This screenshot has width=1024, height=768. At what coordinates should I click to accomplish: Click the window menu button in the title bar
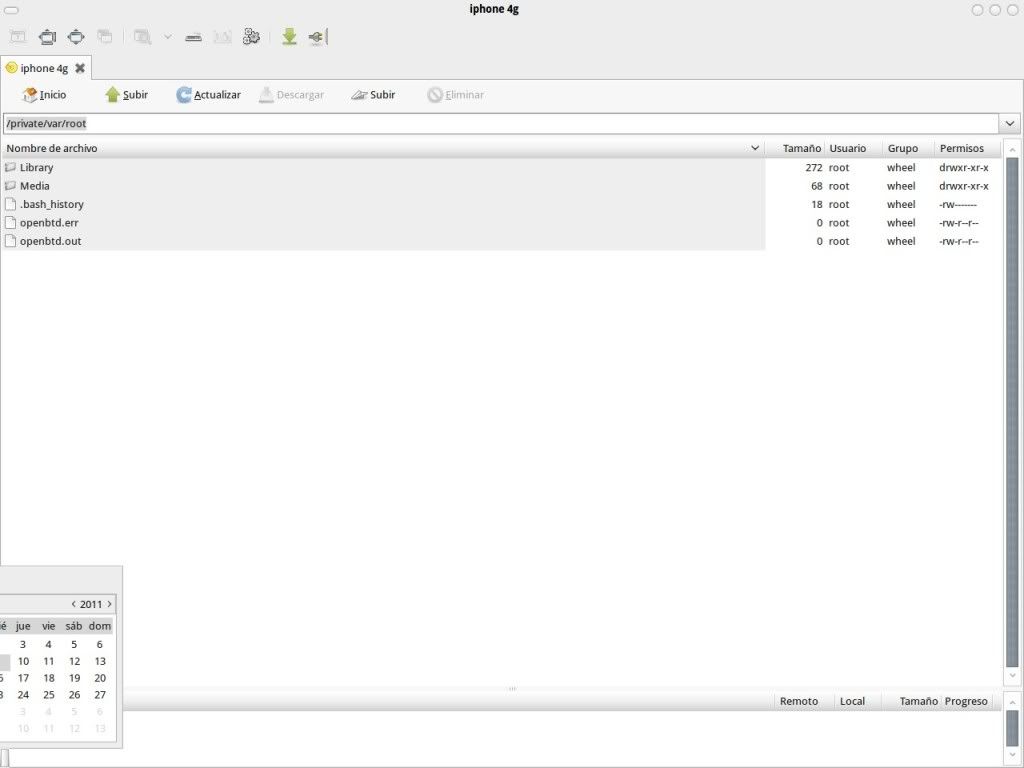point(11,10)
